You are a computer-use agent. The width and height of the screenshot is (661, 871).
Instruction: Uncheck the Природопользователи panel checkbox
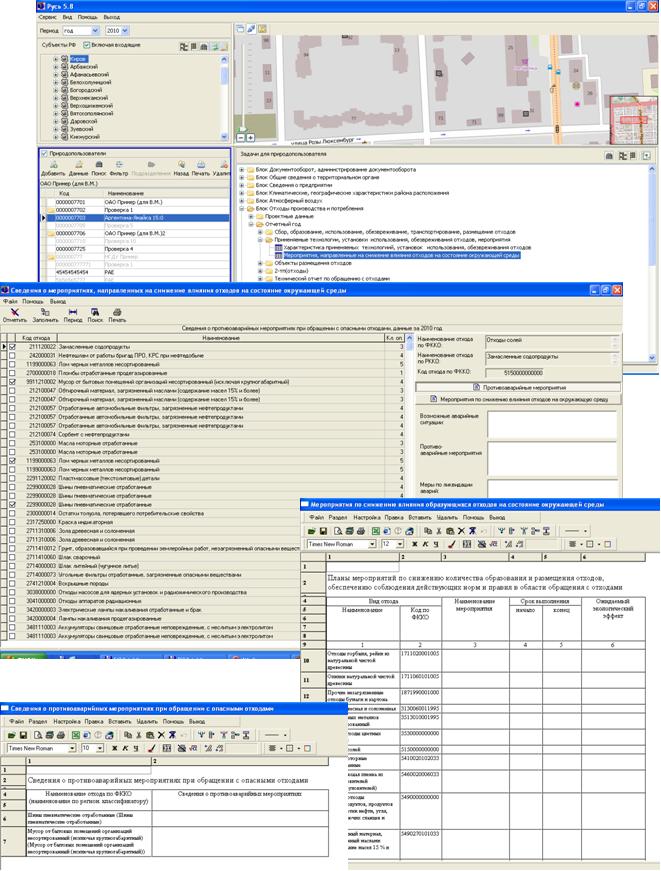(x=44, y=154)
